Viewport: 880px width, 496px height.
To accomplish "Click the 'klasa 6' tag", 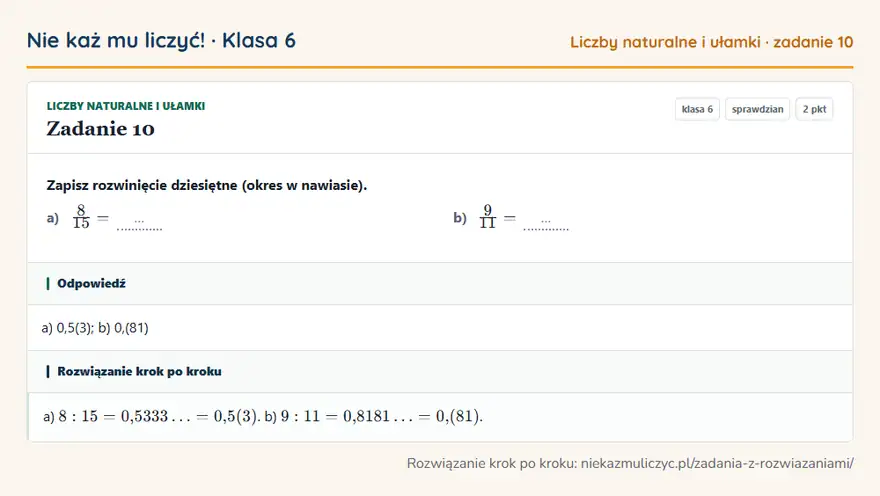I will click(x=697, y=109).
